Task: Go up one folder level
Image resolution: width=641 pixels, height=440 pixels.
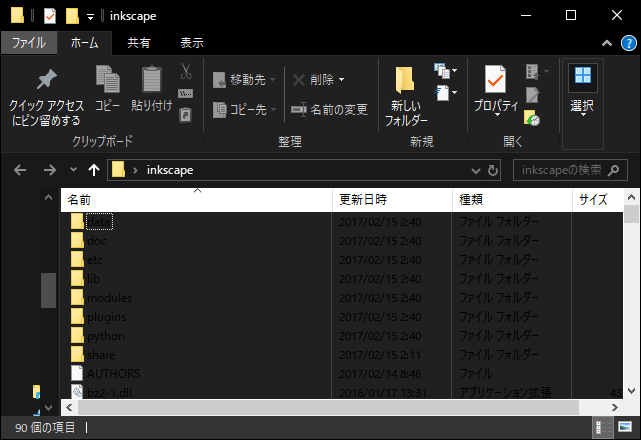Action: point(94,170)
